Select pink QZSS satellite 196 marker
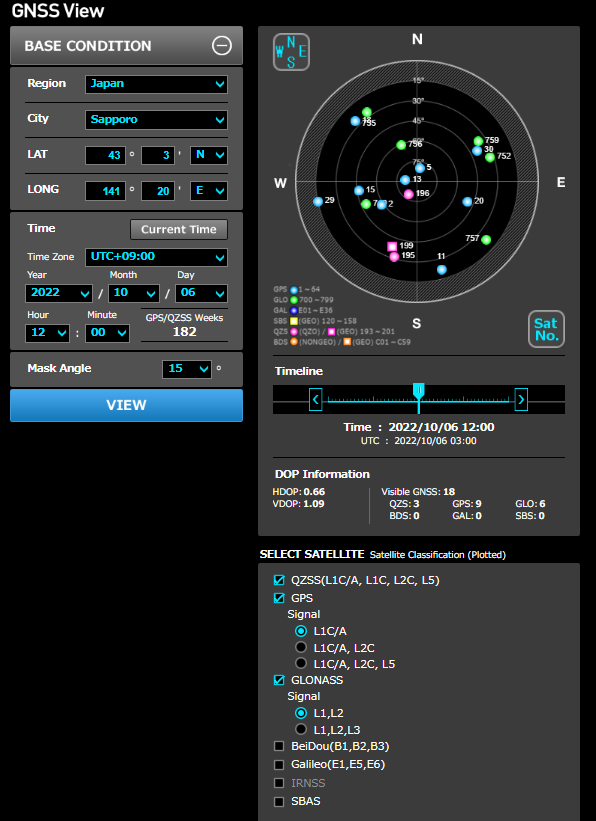The width and height of the screenshot is (596, 821). tap(409, 194)
